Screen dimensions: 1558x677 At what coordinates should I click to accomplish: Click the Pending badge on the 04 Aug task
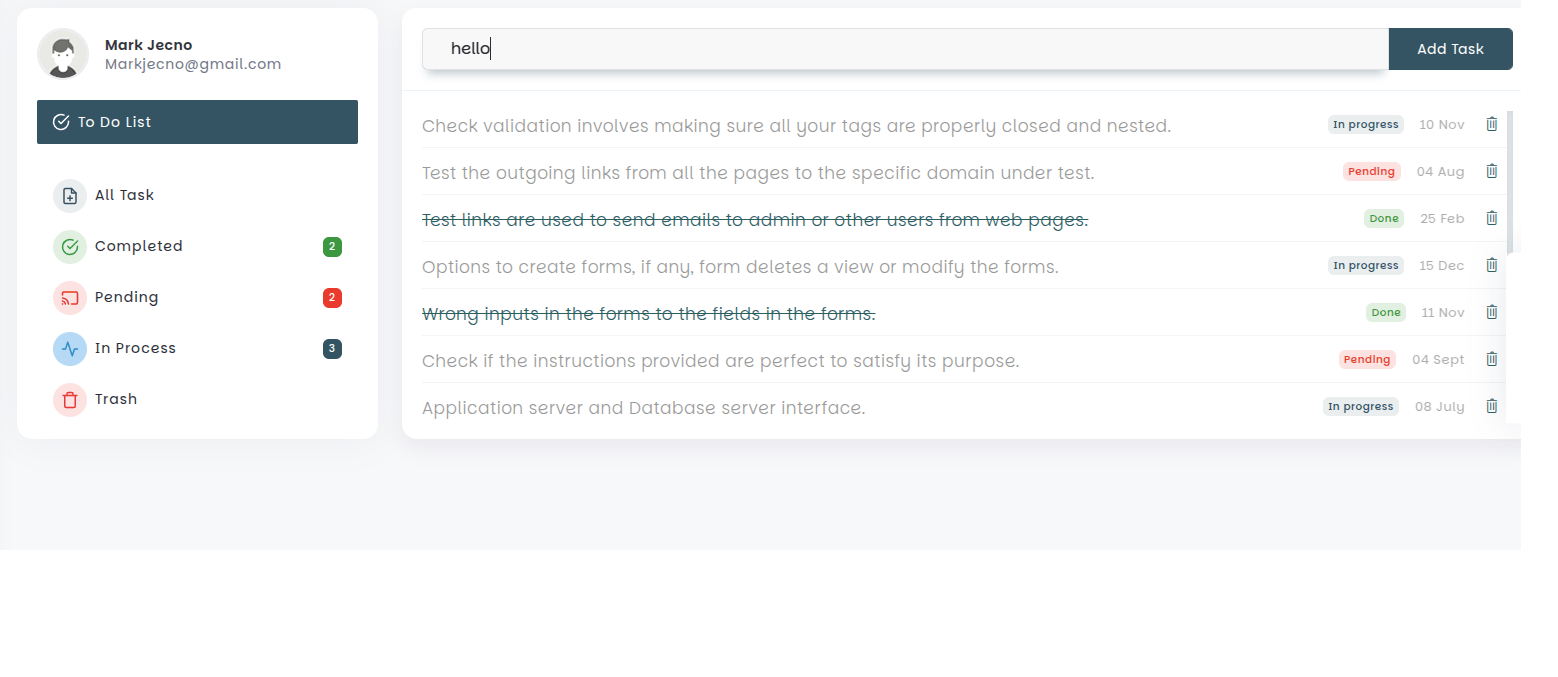pos(1371,172)
